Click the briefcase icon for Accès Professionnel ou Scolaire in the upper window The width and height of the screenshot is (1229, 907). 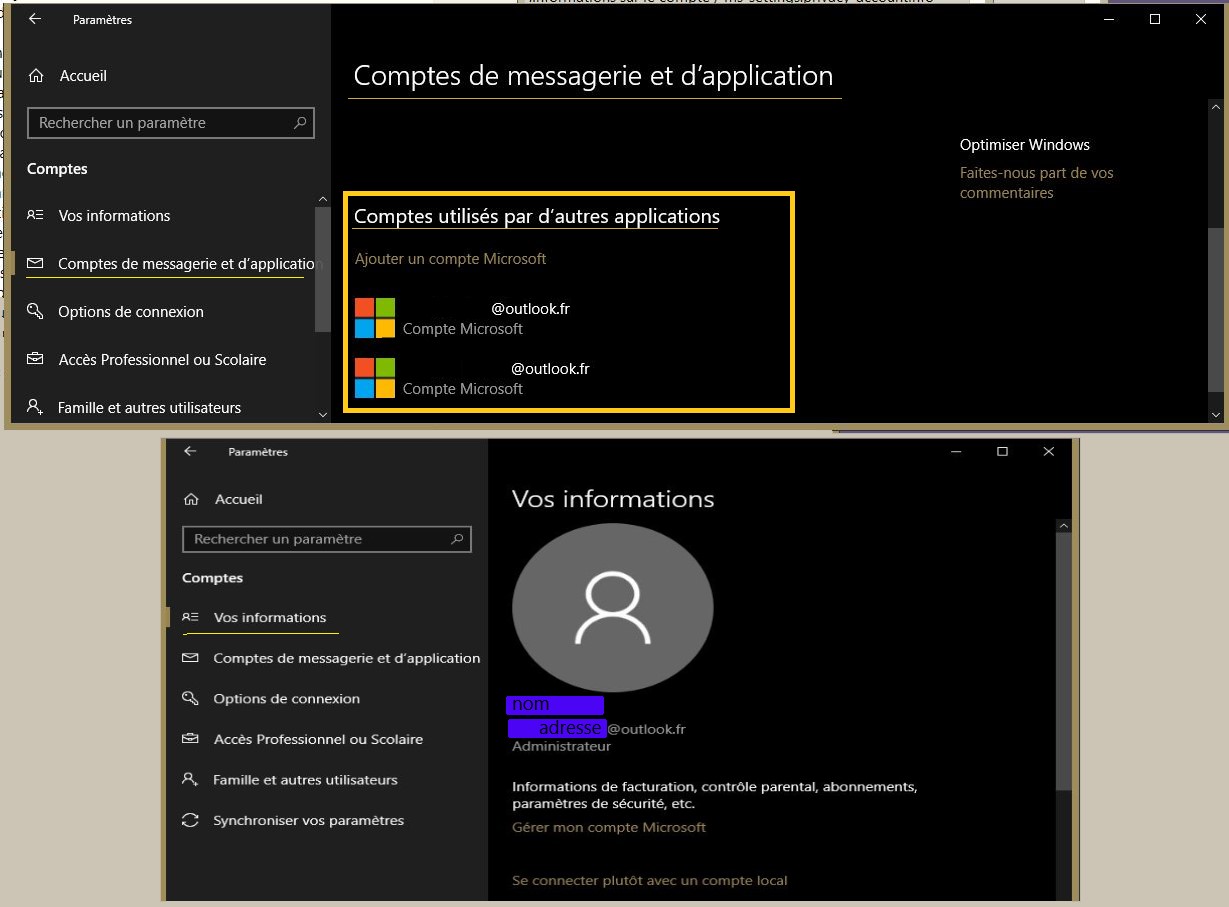pos(35,359)
